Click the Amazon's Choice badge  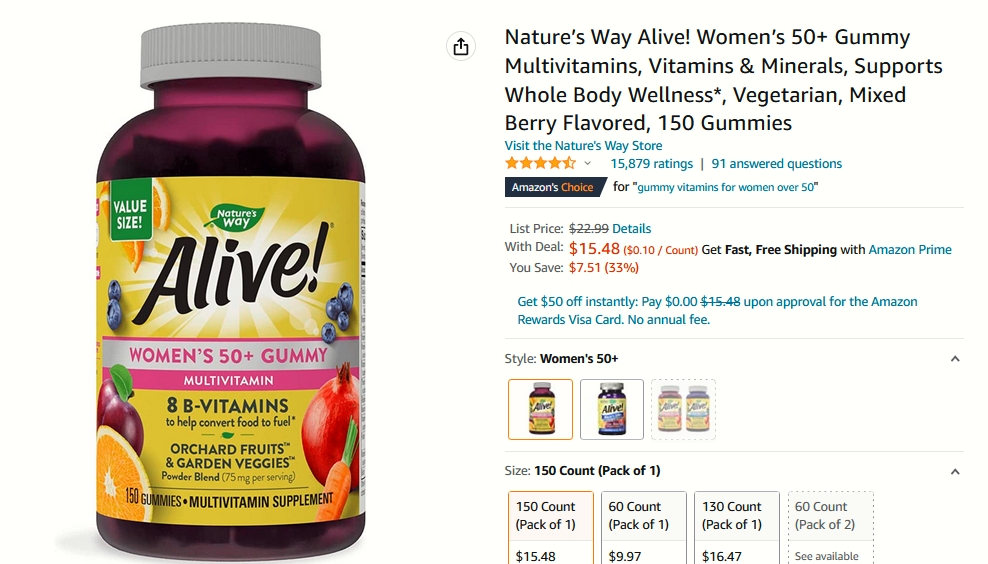(553, 187)
